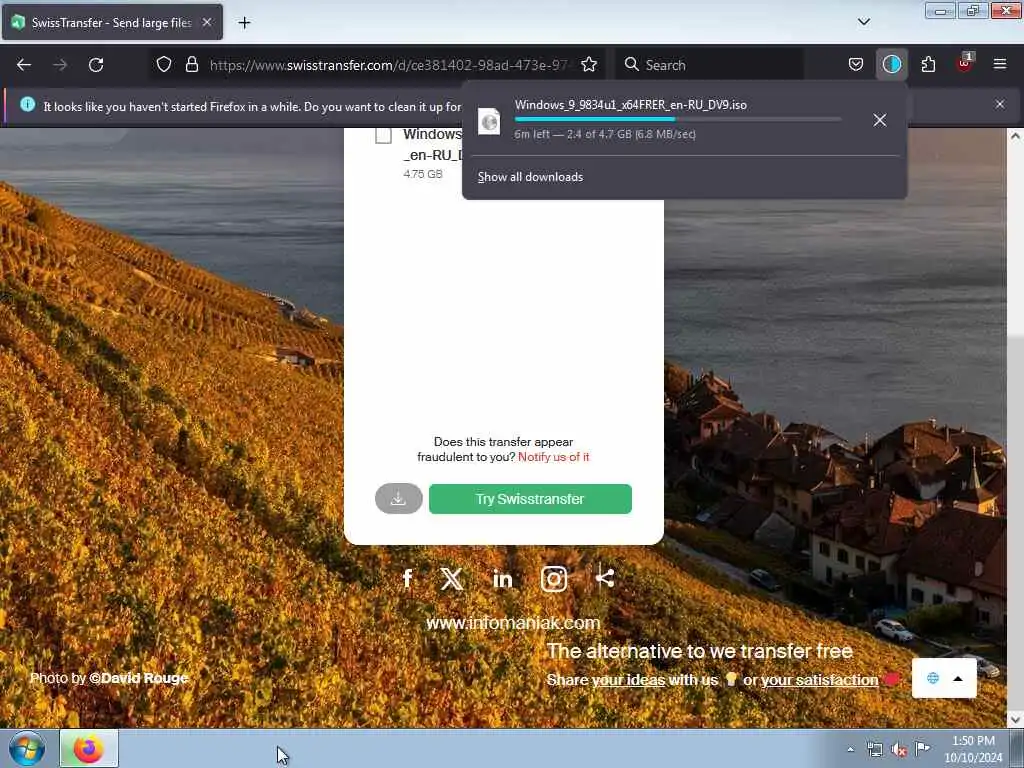View site security via padlock icon
The width and height of the screenshot is (1024, 768).
[x=191, y=64]
